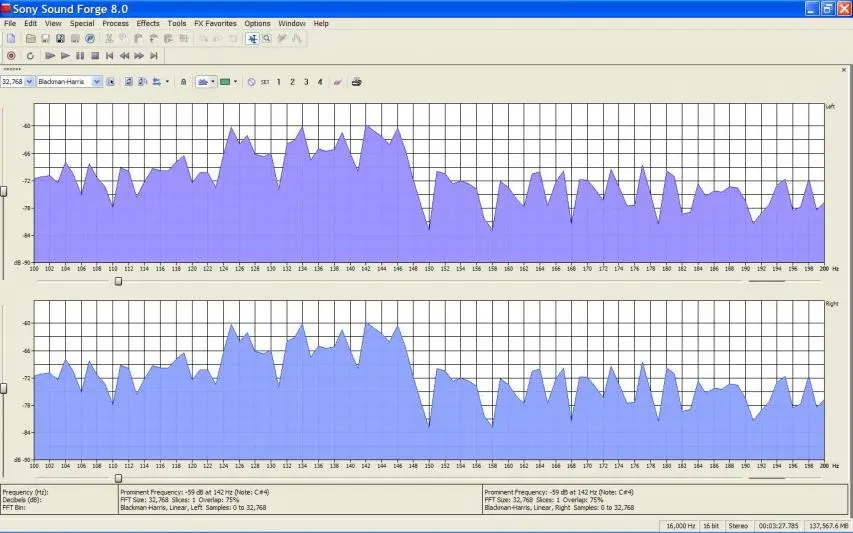
Task: Toggle Loop Playback
Action: [30, 55]
